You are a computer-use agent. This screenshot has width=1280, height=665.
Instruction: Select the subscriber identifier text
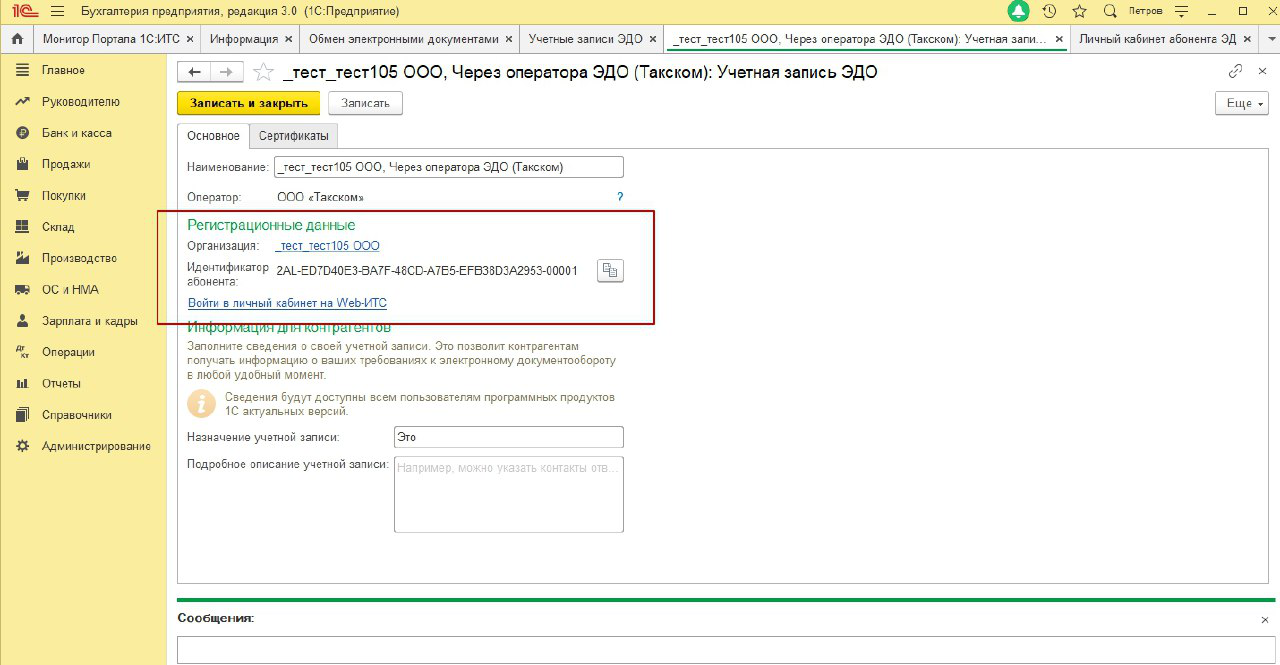point(427,270)
